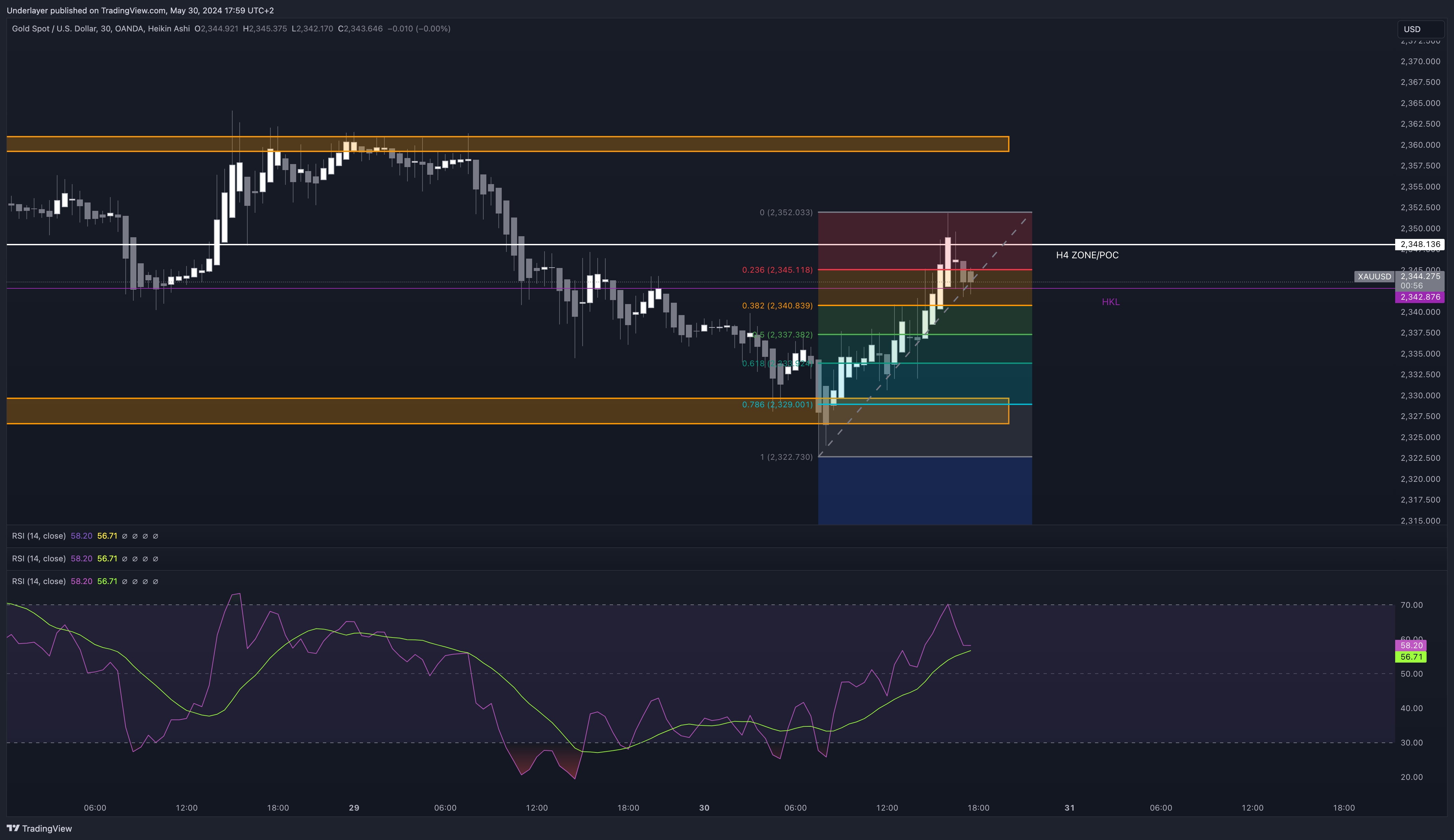Click the date label 29 on time axis
The width and height of the screenshot is (1454, 840).
(354, 808)
